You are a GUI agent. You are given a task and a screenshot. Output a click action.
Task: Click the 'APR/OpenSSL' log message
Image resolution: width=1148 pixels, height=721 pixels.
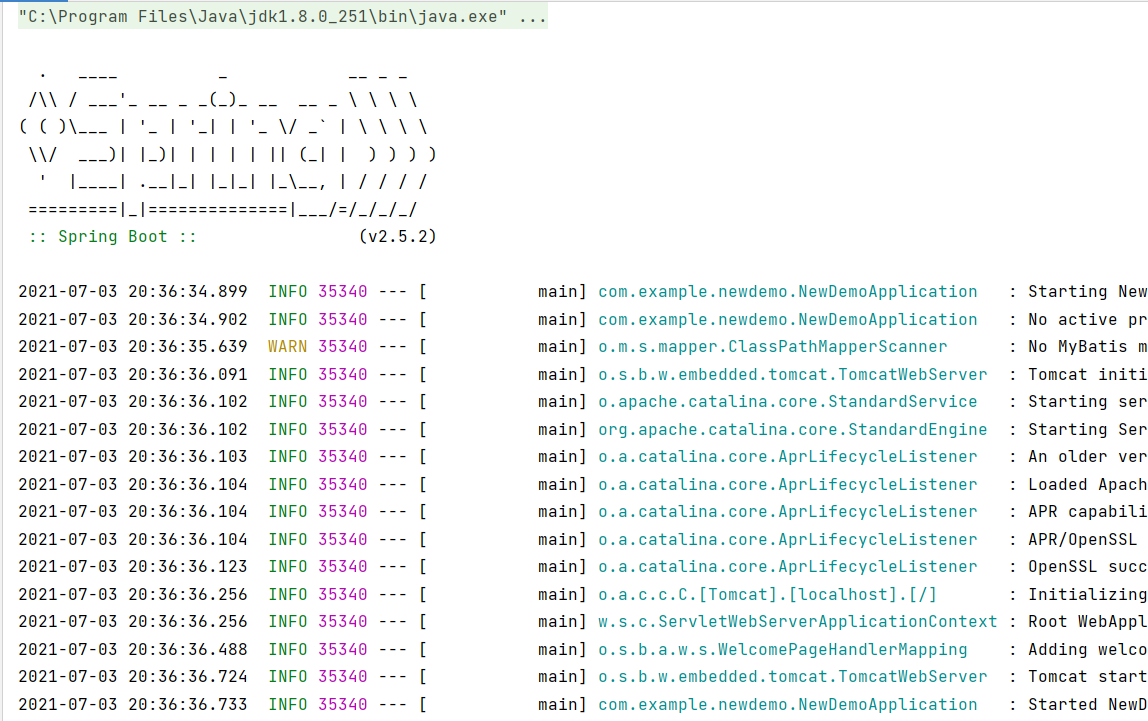pyautogui.click(x=1082, y=539)
